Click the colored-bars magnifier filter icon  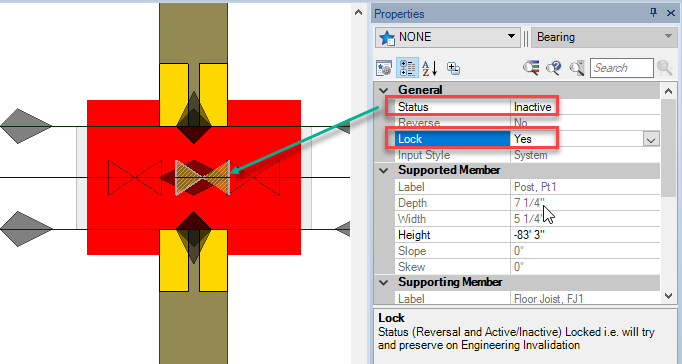531,68
